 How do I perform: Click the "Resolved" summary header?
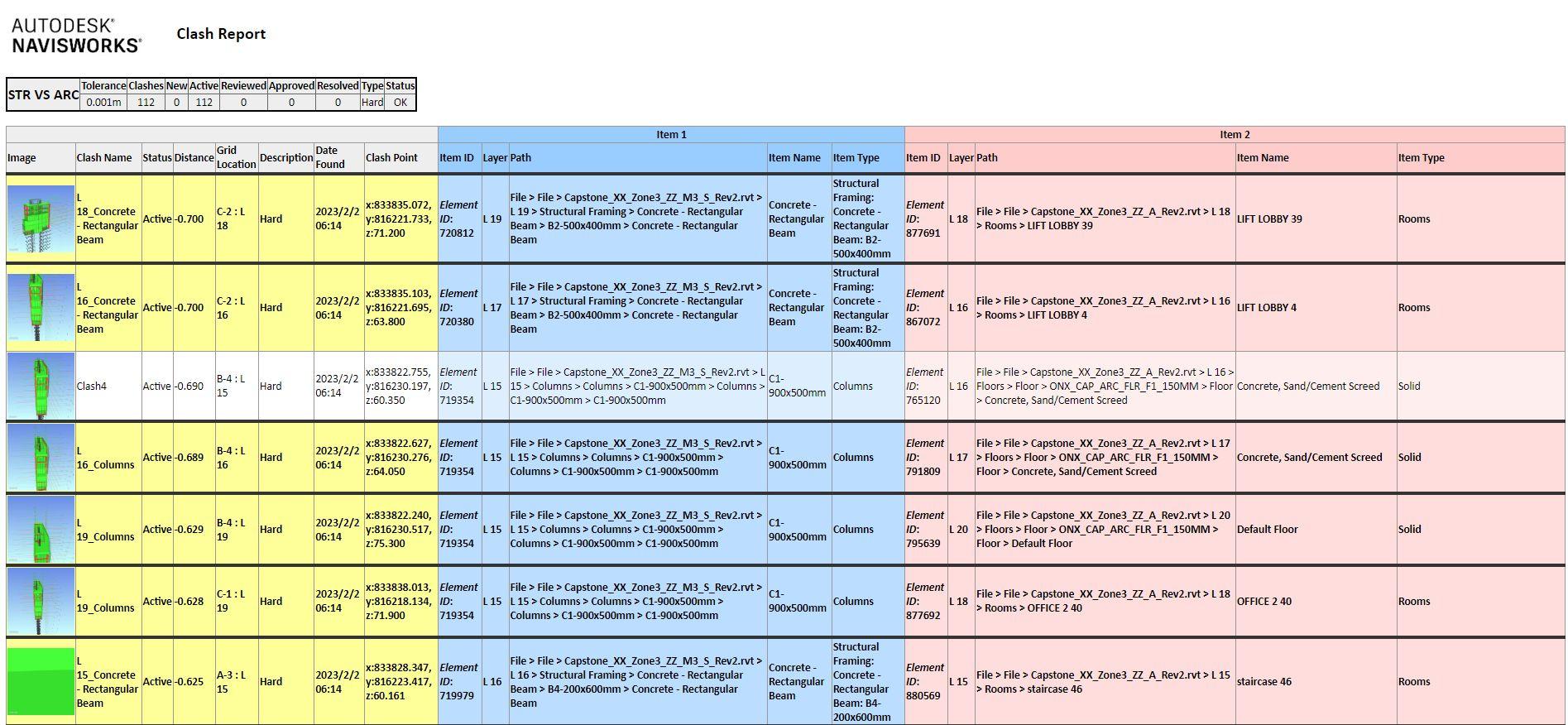click(338, 86)
